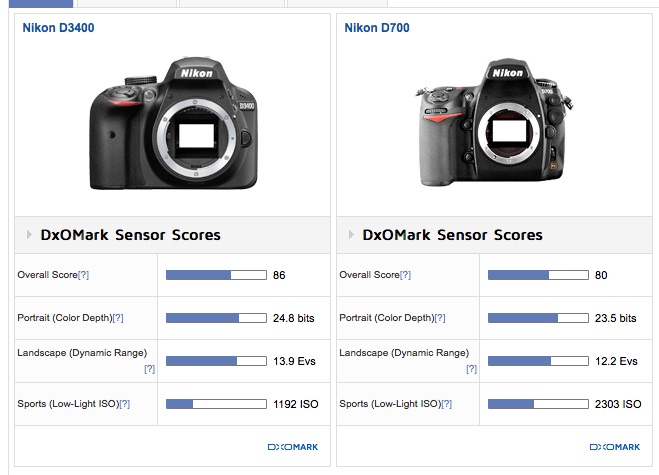Select the 13.9 Evs dynamic range value

[294, 361]
